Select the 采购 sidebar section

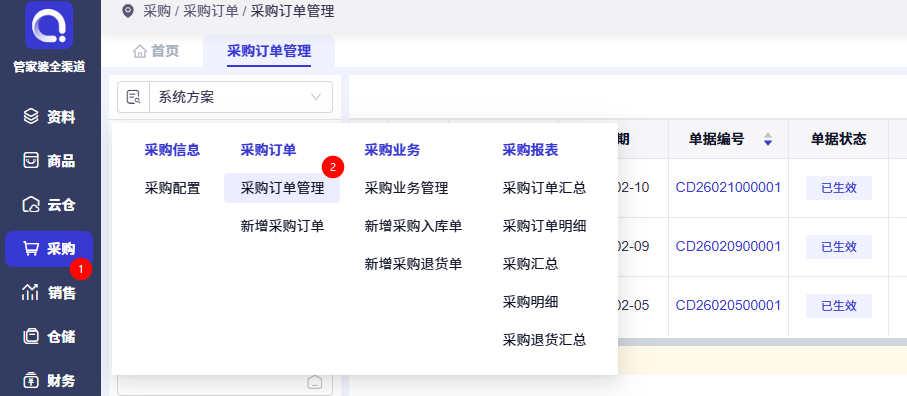point(49,249)
